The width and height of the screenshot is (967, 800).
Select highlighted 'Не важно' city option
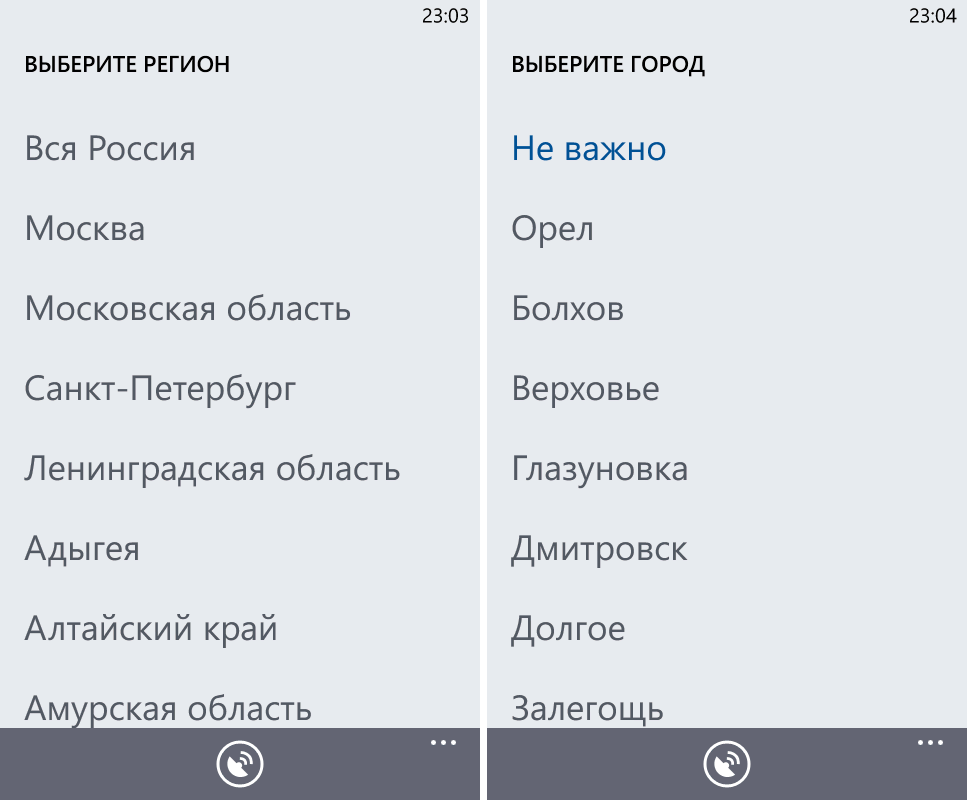tap(589, 149)
